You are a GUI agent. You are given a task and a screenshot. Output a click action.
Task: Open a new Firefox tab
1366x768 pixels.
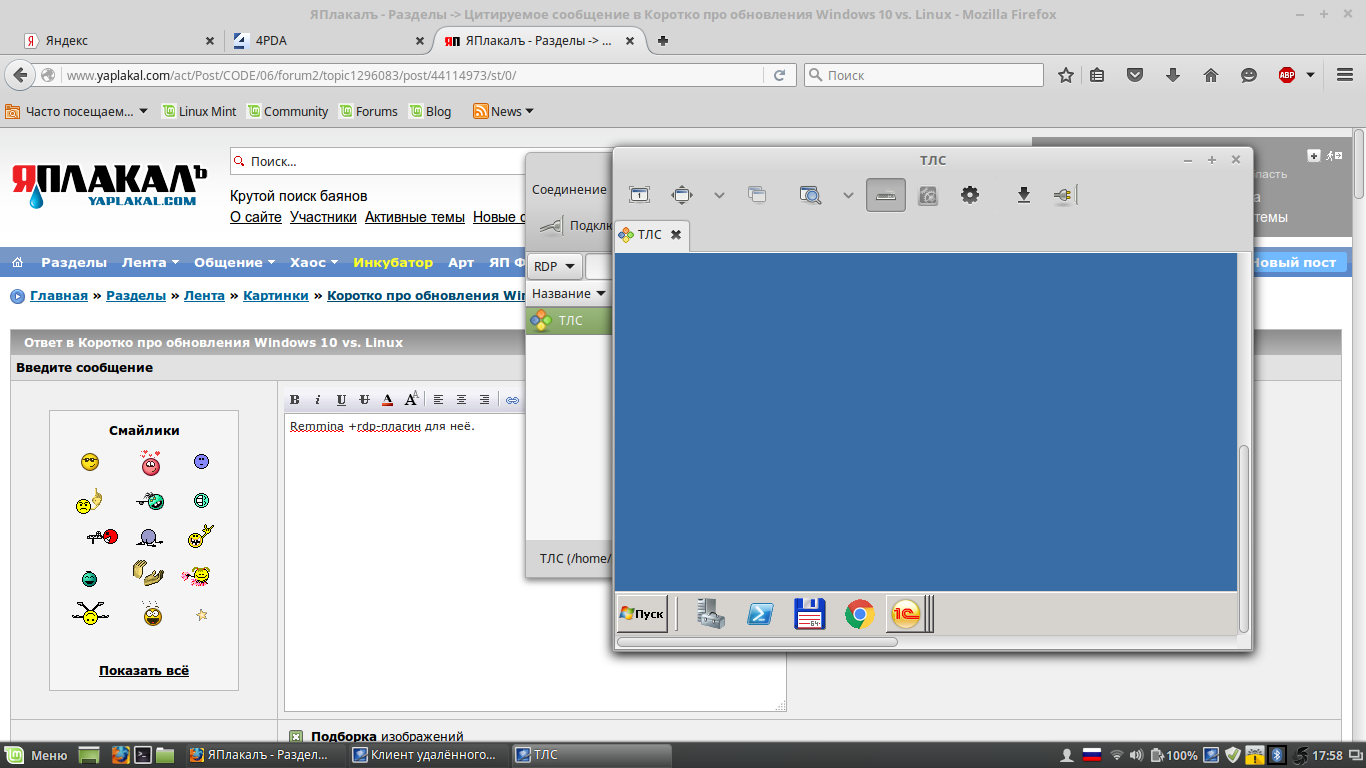tap(663, 41)
